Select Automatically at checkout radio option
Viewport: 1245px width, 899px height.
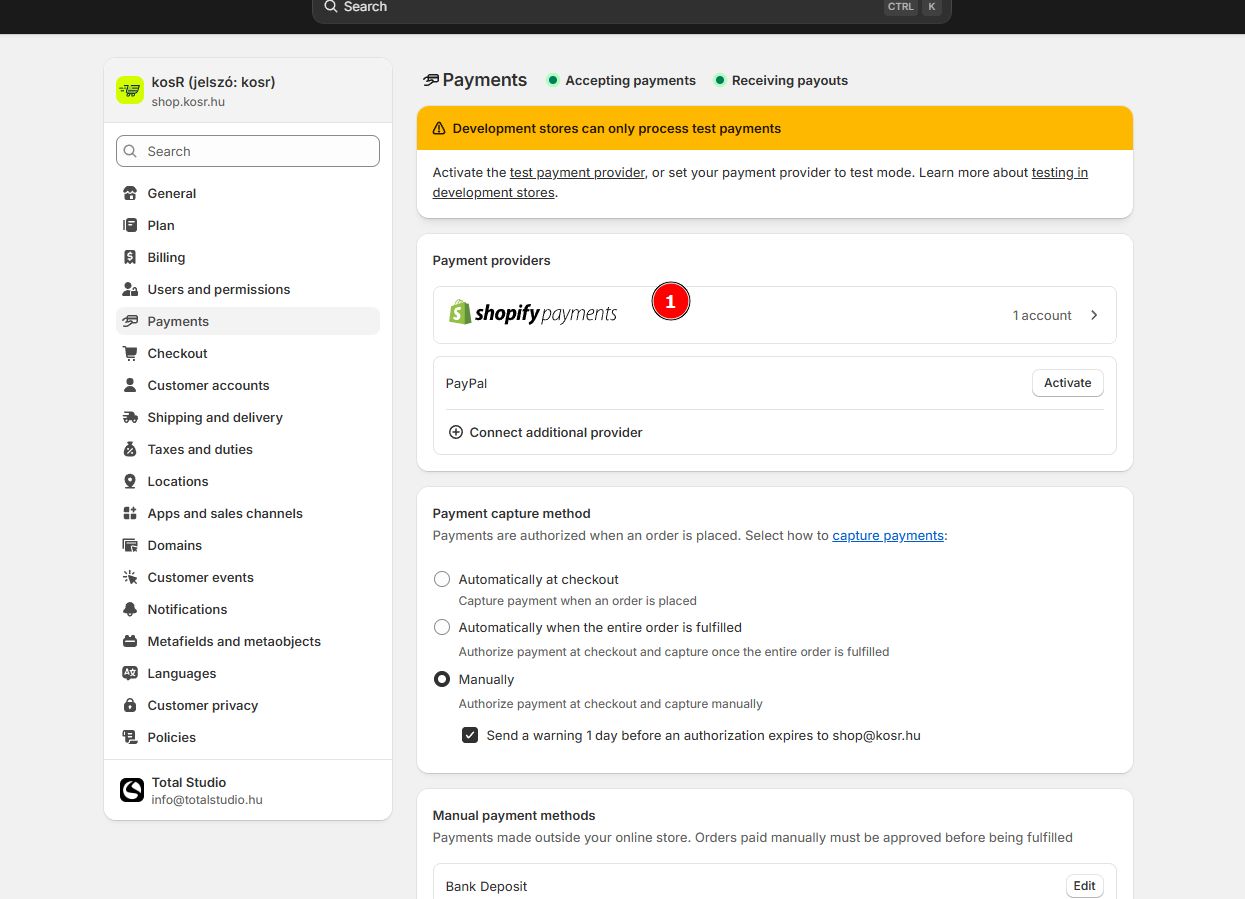click(x=442, y=579)
